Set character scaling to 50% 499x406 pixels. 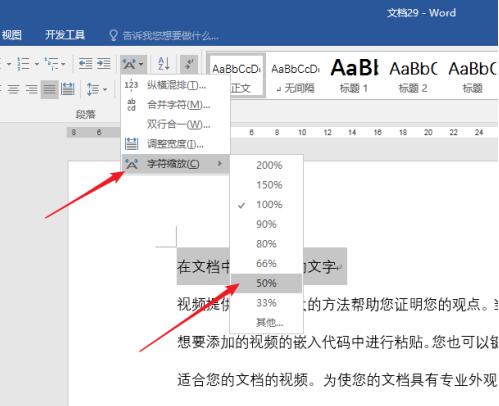[267, 283]
